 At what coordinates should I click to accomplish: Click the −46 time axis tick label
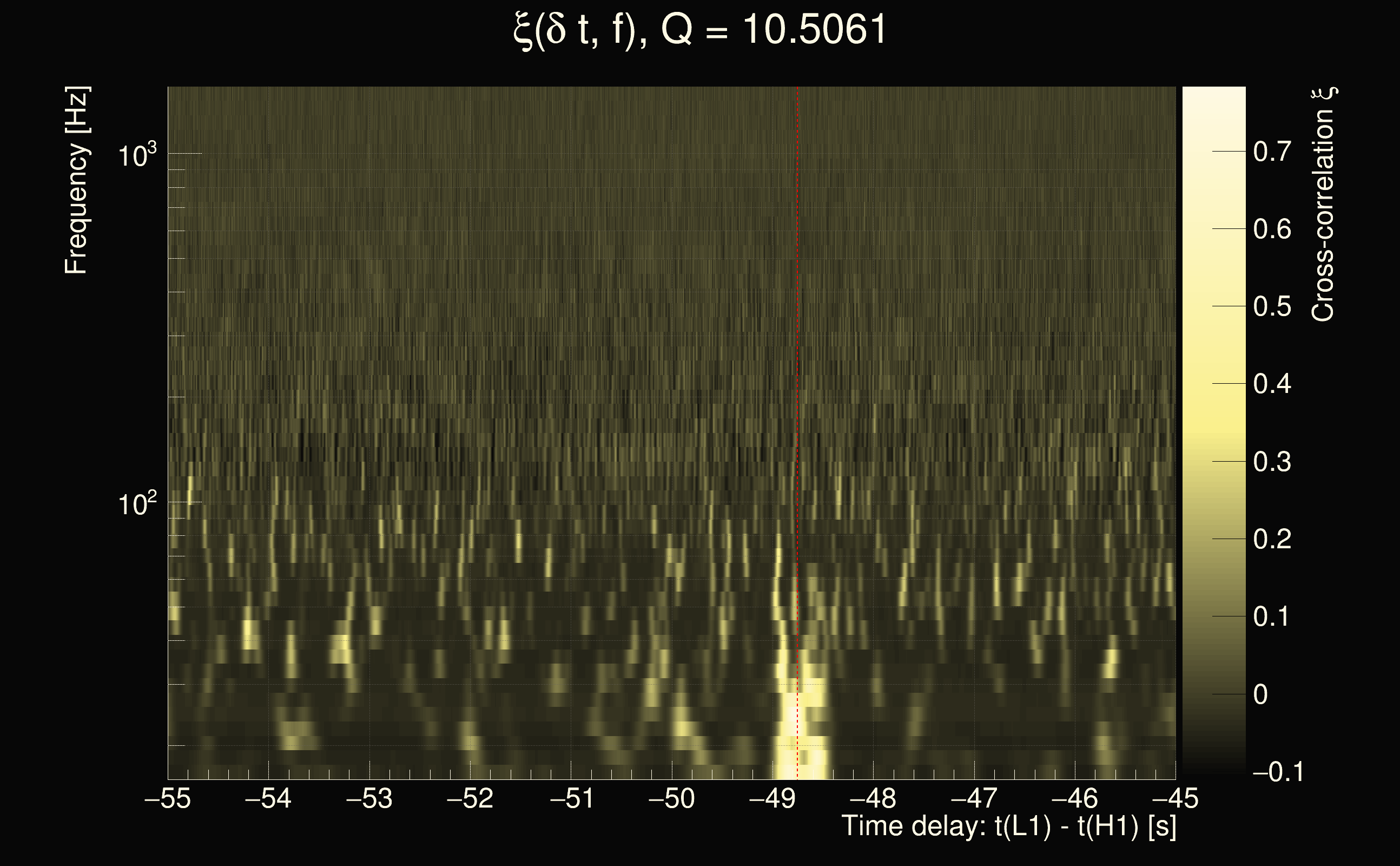(x=1074, y=798)
